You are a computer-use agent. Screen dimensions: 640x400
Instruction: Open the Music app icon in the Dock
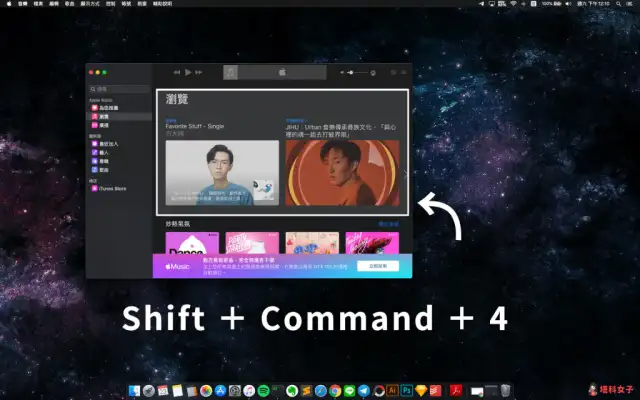249,391
